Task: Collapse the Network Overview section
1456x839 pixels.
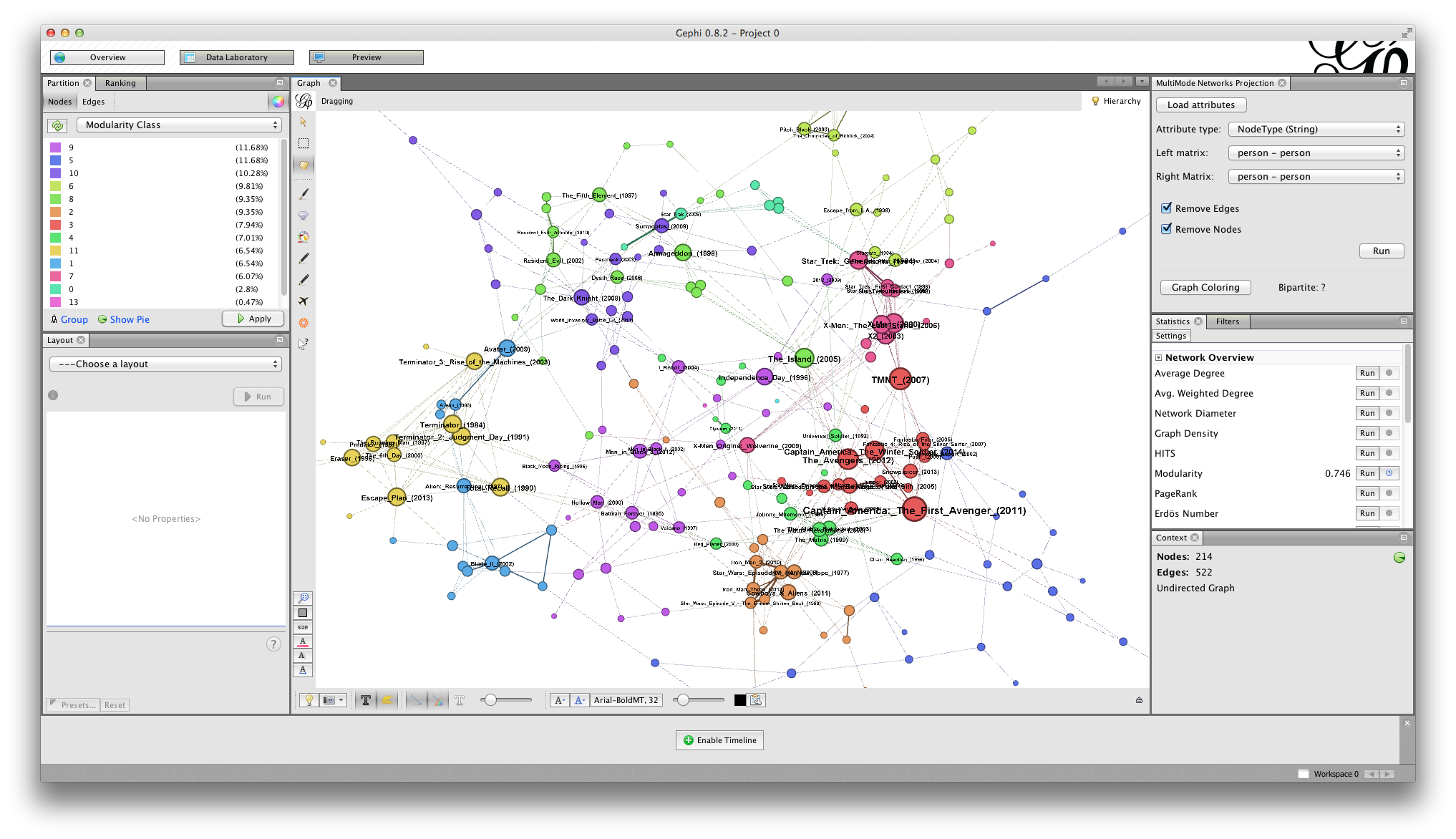Action: tap(1158, 358)
